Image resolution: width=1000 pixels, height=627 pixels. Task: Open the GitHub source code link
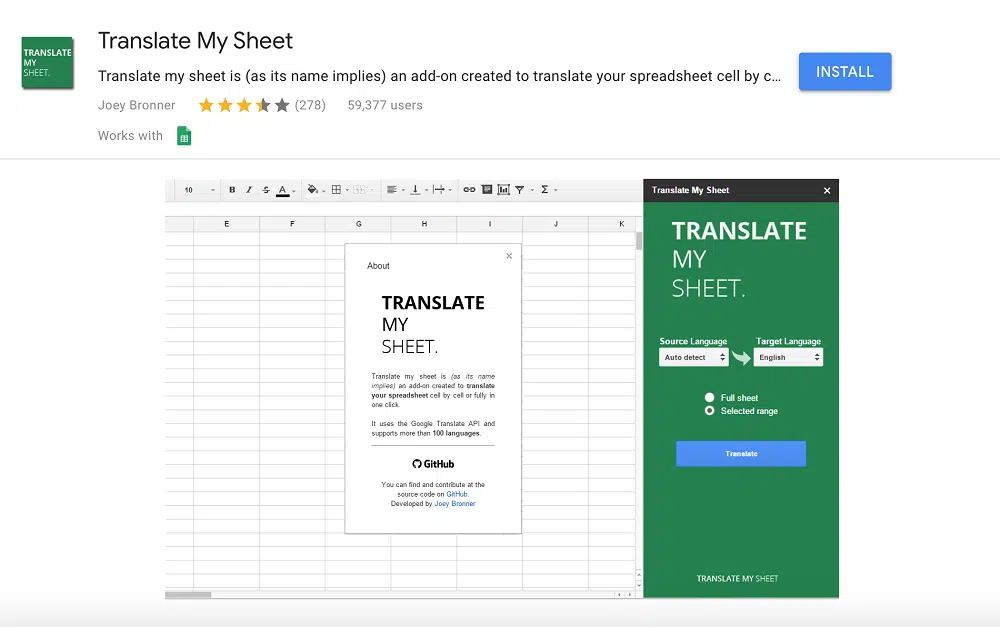pos(457,494)
